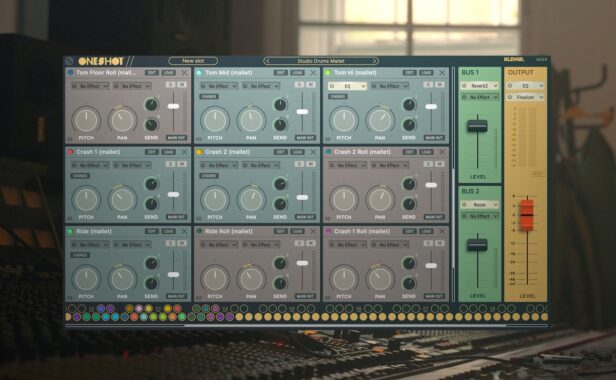Remove the Tom Hi (mallet) slot with its X

[x=442, y=73]
